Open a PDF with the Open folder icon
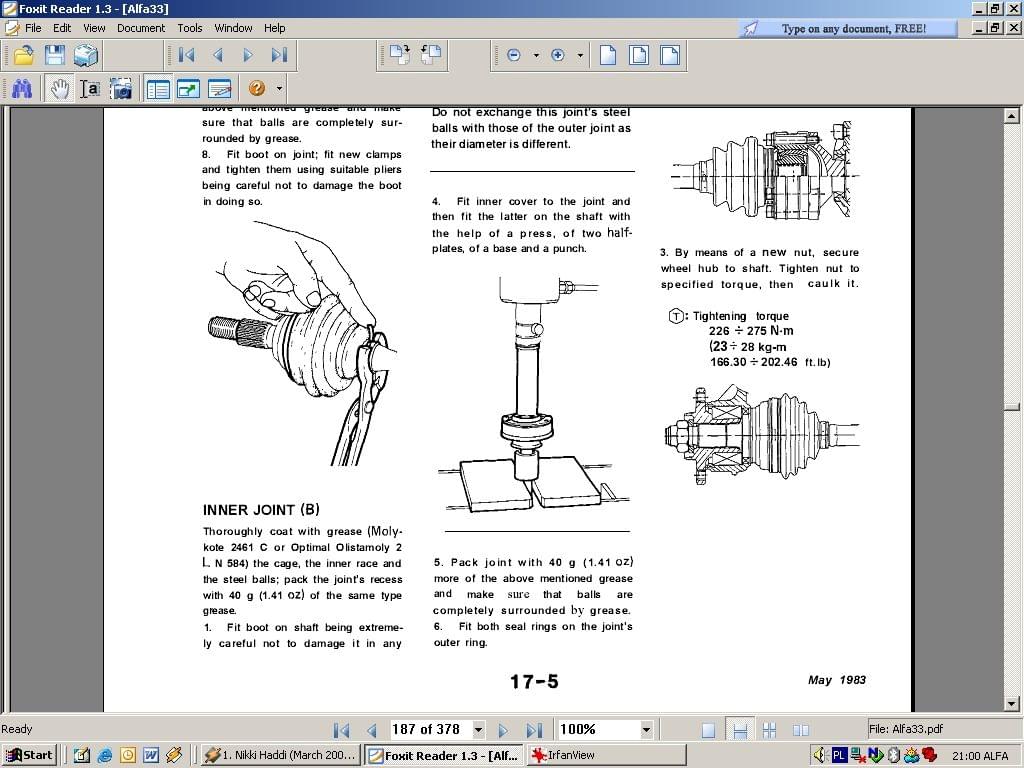 [24, 56]
